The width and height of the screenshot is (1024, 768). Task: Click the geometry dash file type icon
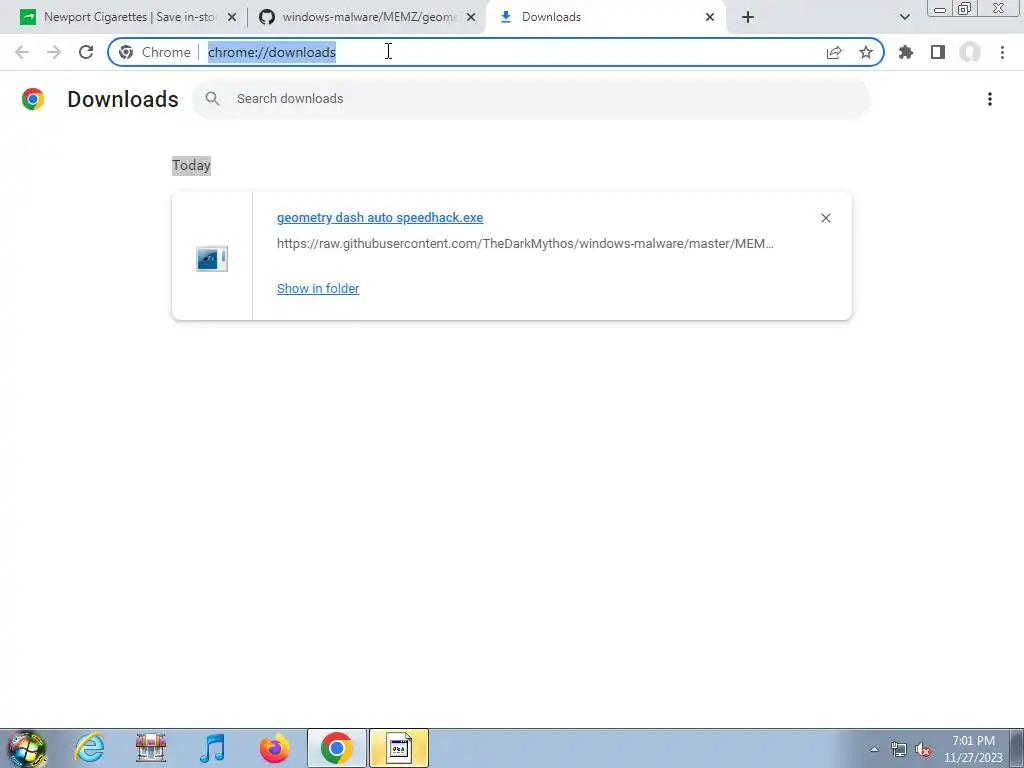(x=212, y=259)
